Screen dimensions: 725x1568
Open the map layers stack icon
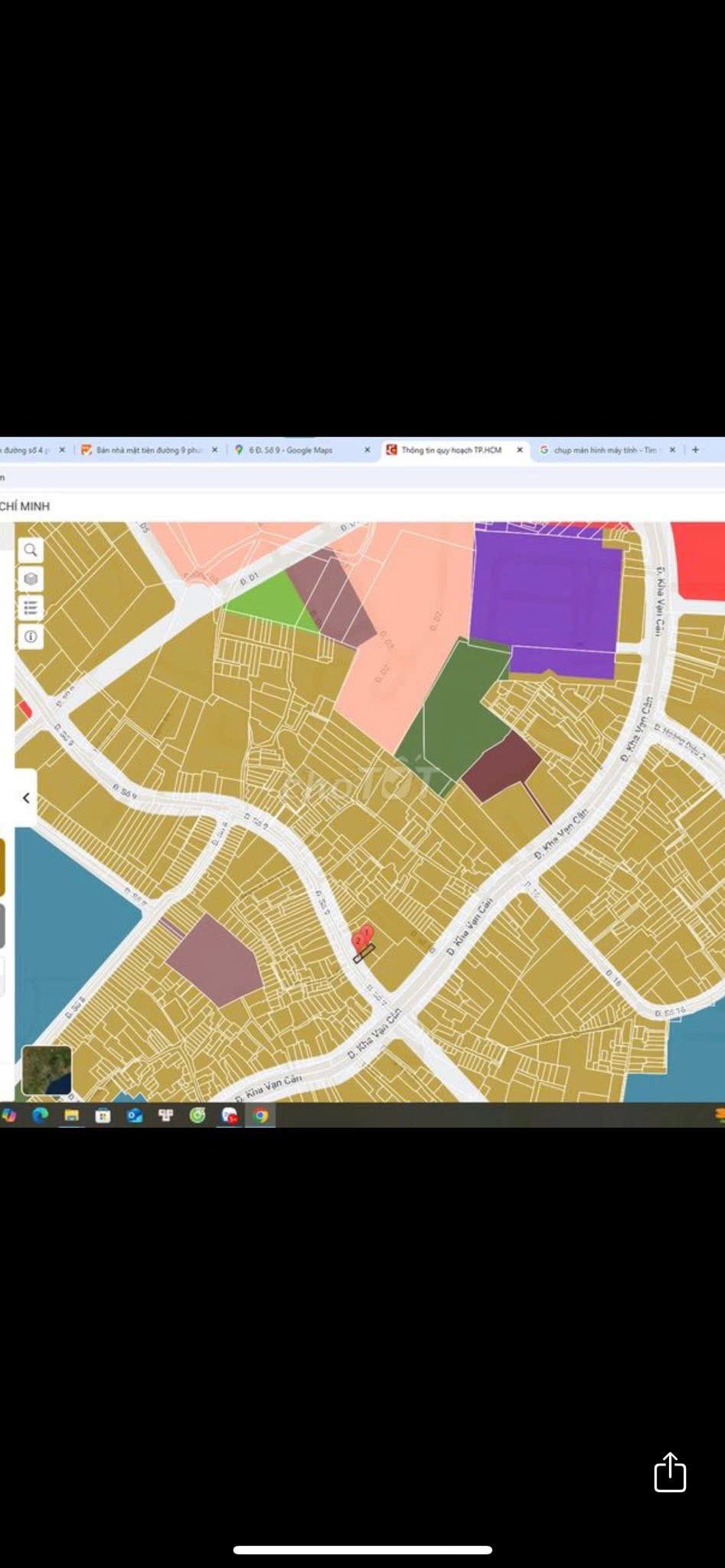[x=31, y=579]
